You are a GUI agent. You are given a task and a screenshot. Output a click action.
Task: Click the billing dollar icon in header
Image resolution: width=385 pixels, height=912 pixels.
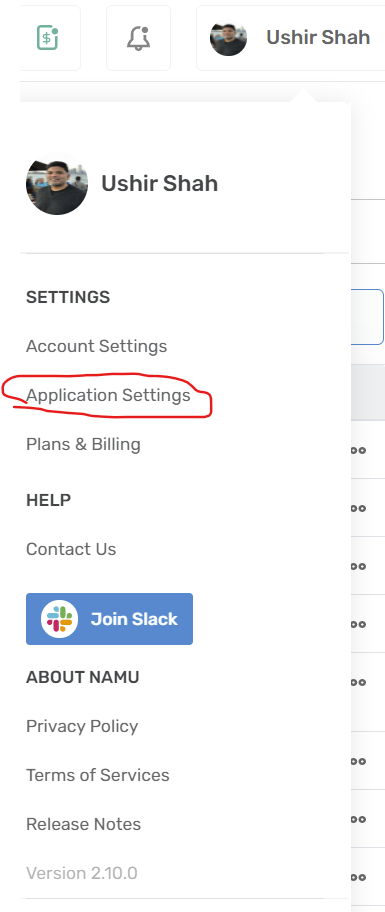(48, 38)
